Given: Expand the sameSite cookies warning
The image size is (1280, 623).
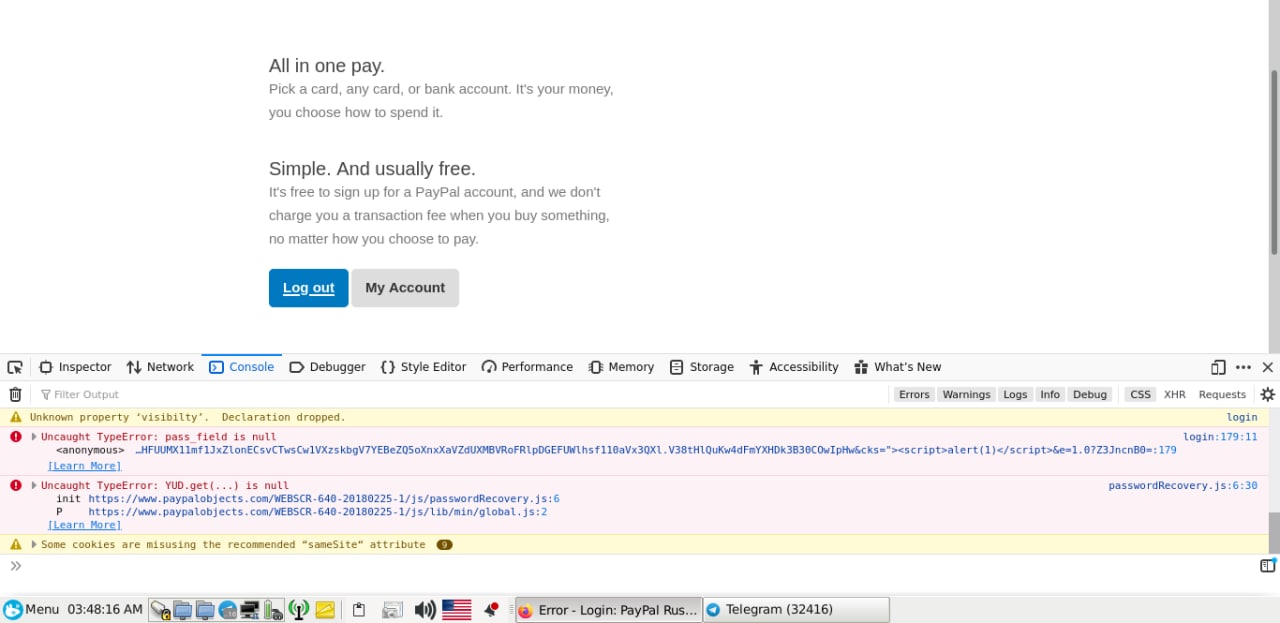Looking at the screenshot, I should (34, 545).
